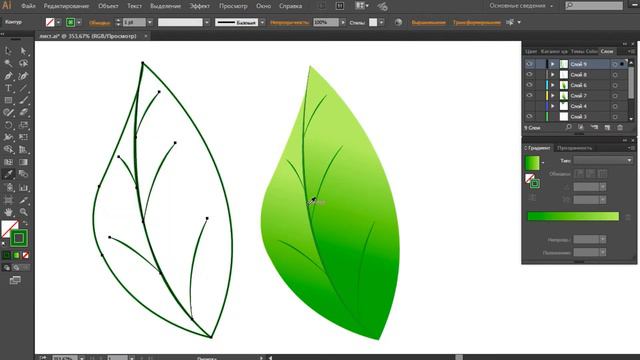This screenshot has height=360, width=640.
Task: Switch to the Цвет panel tab
Action: pyautogui.click(x=531, y=51)
